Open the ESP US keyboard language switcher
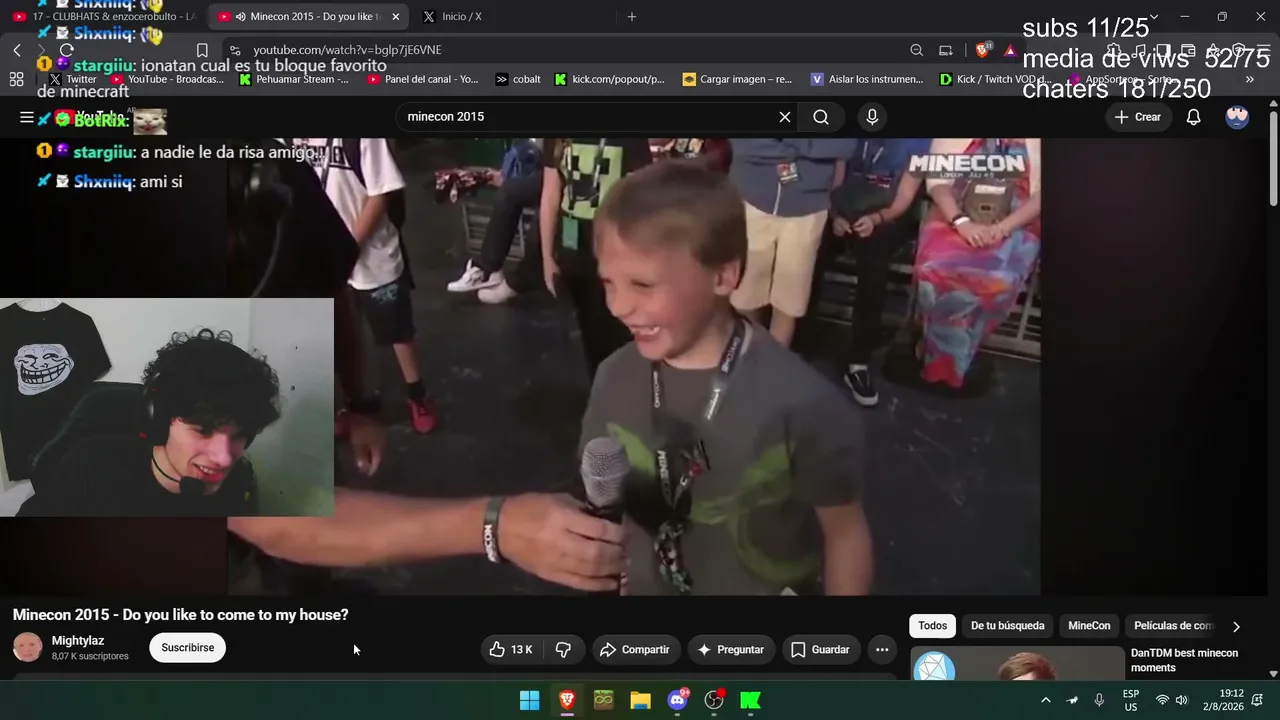The width and height of the screenshot is (1280, 720). click(x=1131, y=700)
